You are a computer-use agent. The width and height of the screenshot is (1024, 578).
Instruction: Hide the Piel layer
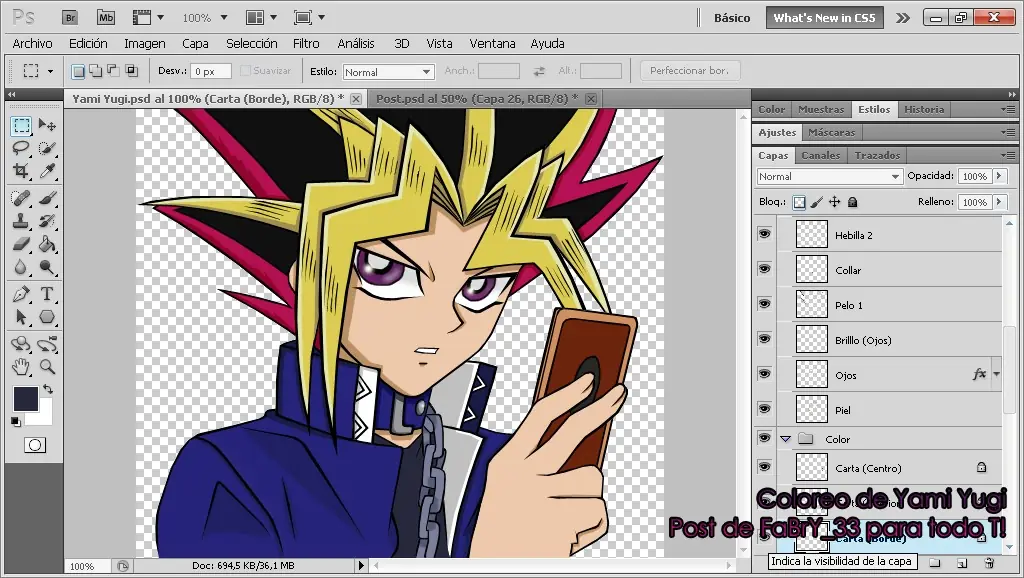pos(764,409)
